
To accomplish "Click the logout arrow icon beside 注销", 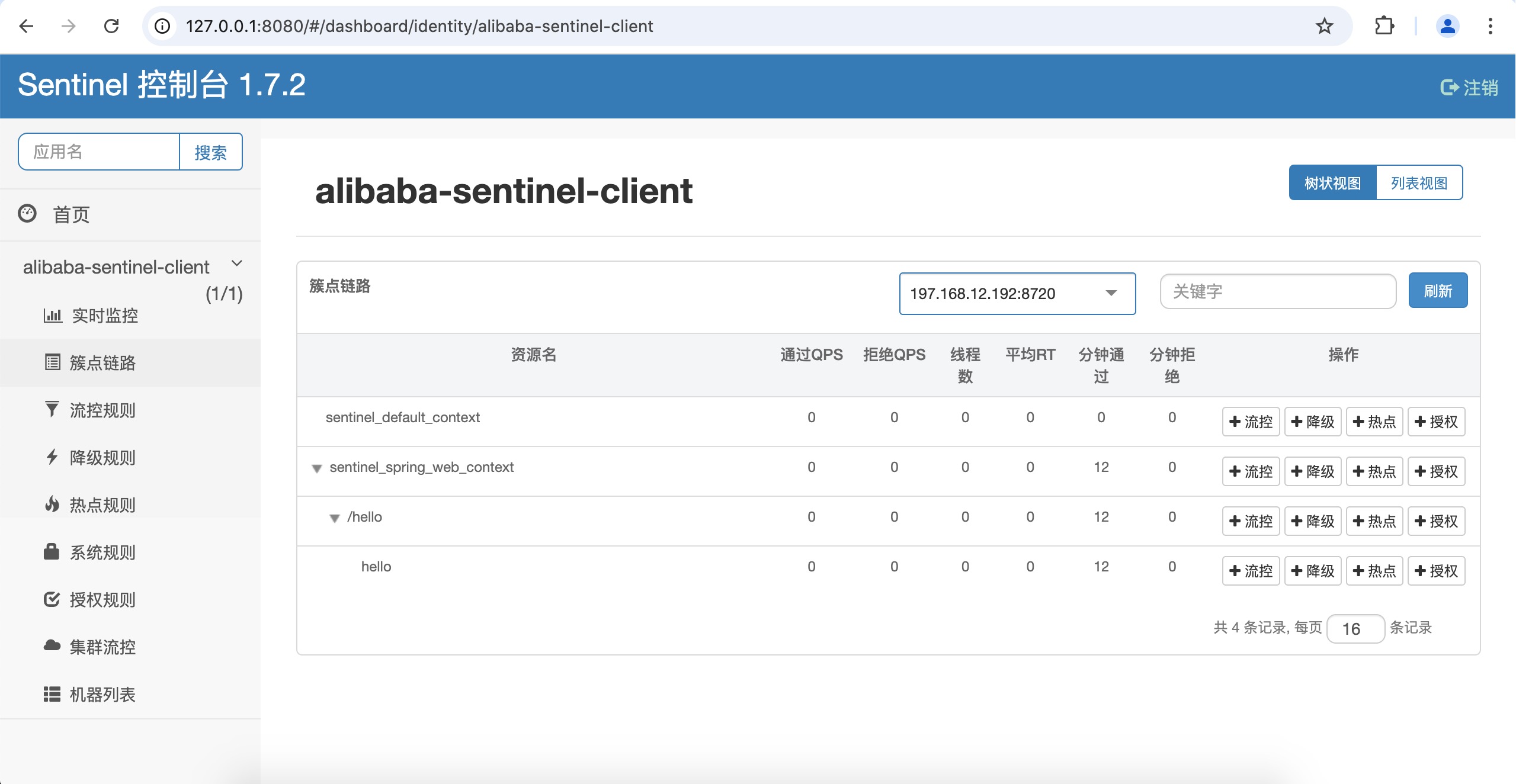I will [x=1449, y=88].
